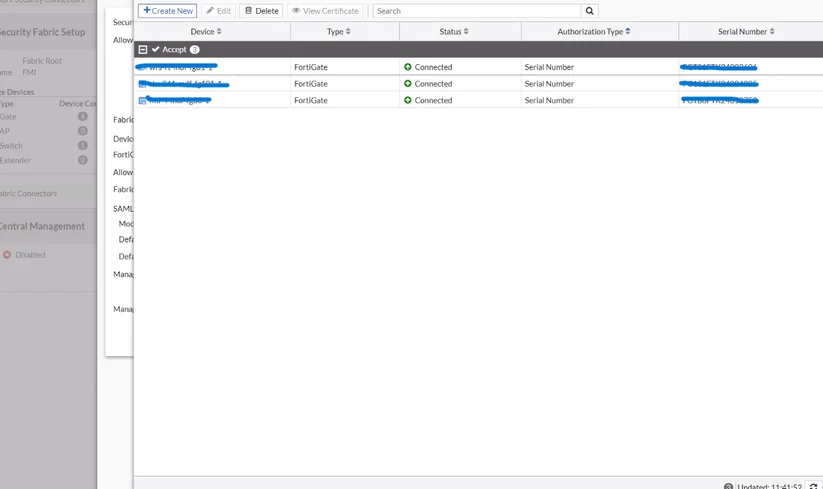Click the green Connected icon in second row
The width and height of the screenshot is (823, 489).
[408, 83]
